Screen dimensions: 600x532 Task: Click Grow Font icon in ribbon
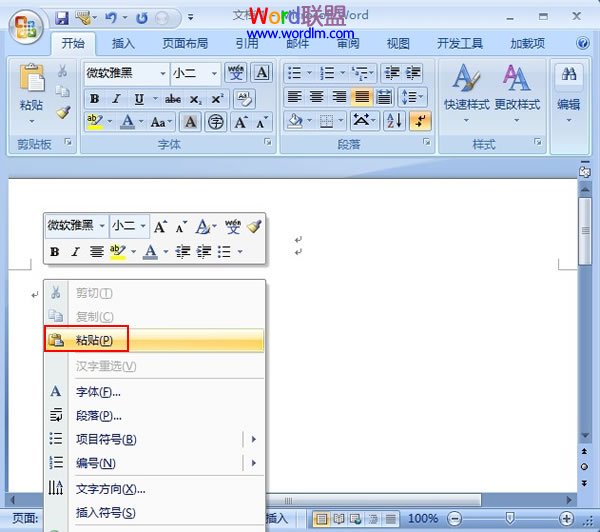pyautogui.click(x=241, y=122)
